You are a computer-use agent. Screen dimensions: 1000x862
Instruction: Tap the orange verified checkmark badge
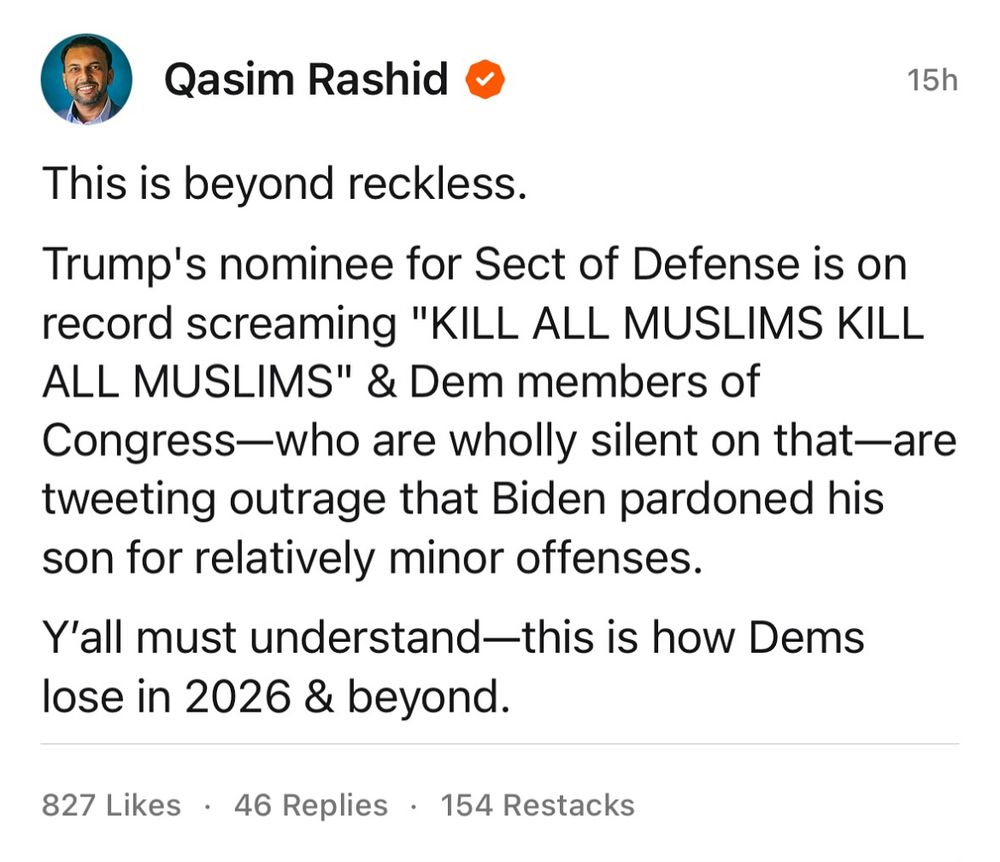(x=486, y=79)
